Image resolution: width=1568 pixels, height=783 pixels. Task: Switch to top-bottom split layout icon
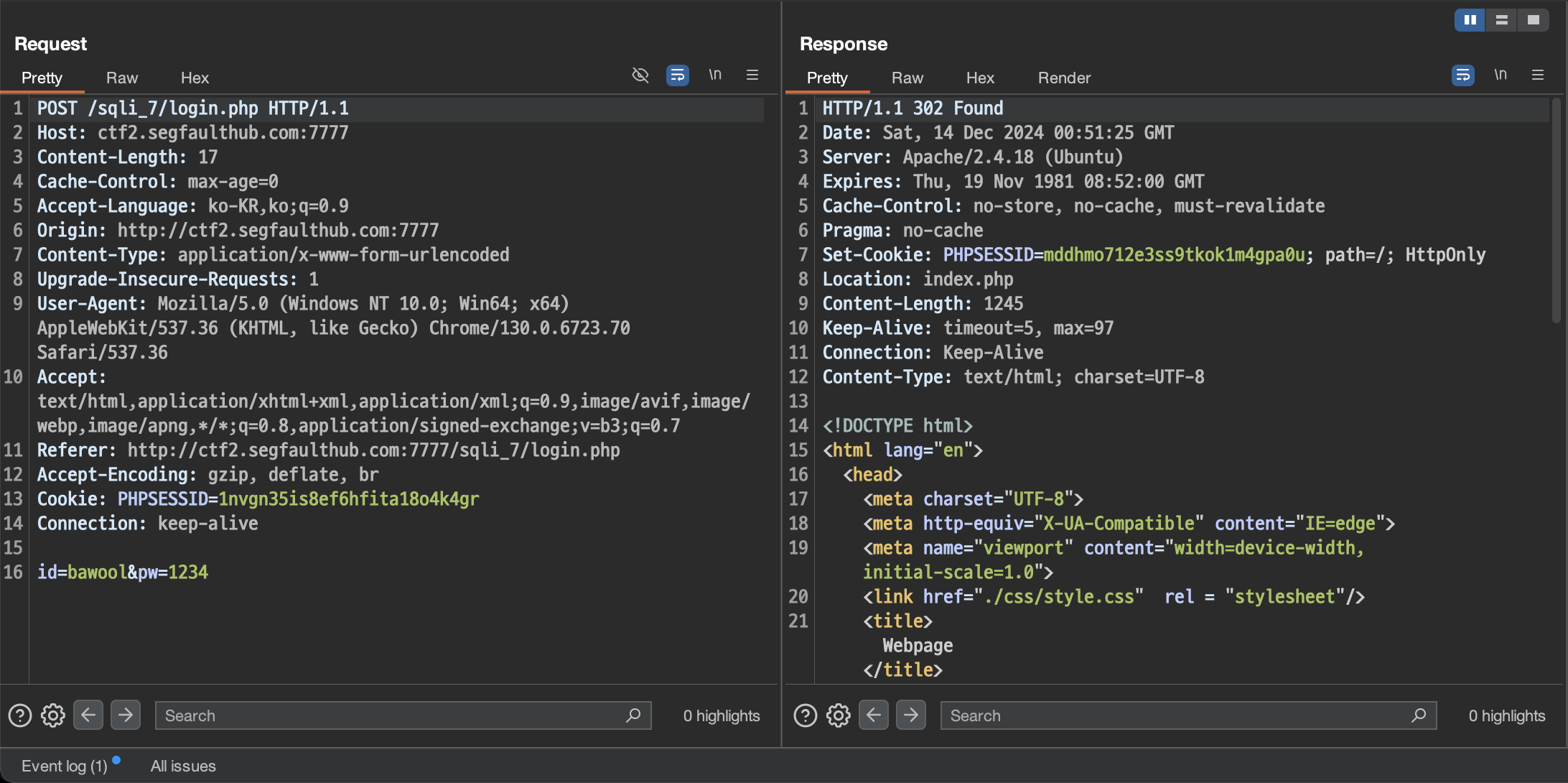[x=1501, y=19]
